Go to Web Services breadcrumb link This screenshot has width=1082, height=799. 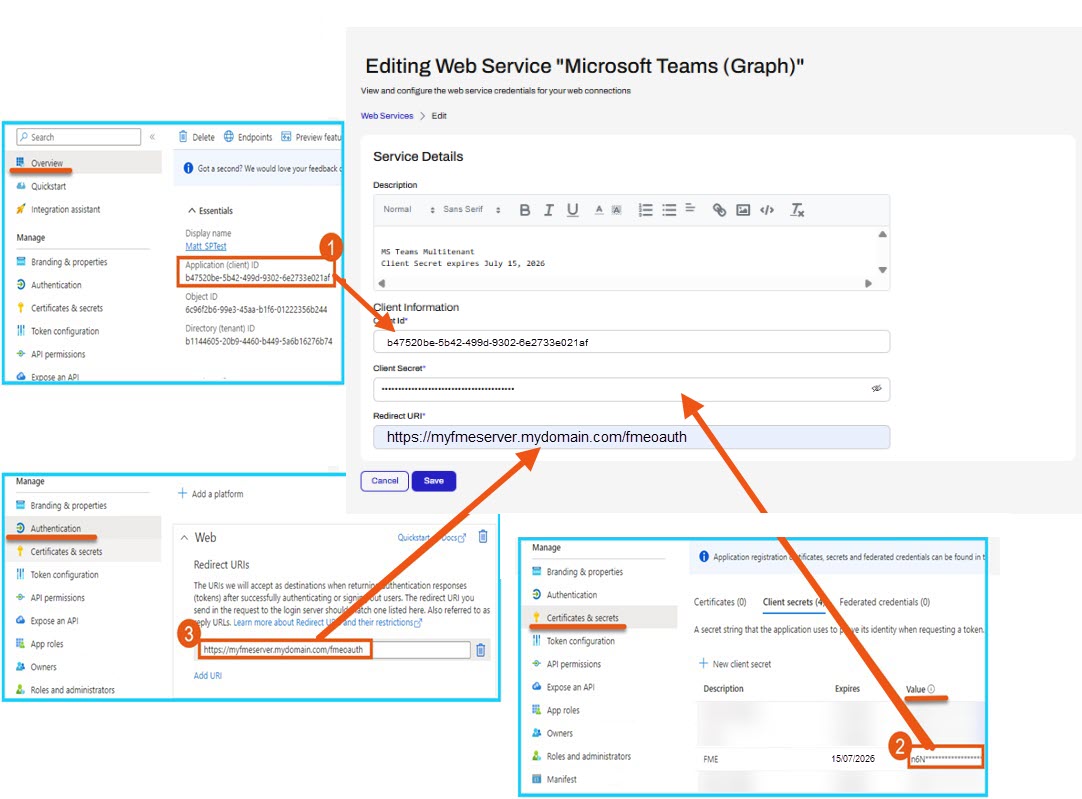pos(386,116)
